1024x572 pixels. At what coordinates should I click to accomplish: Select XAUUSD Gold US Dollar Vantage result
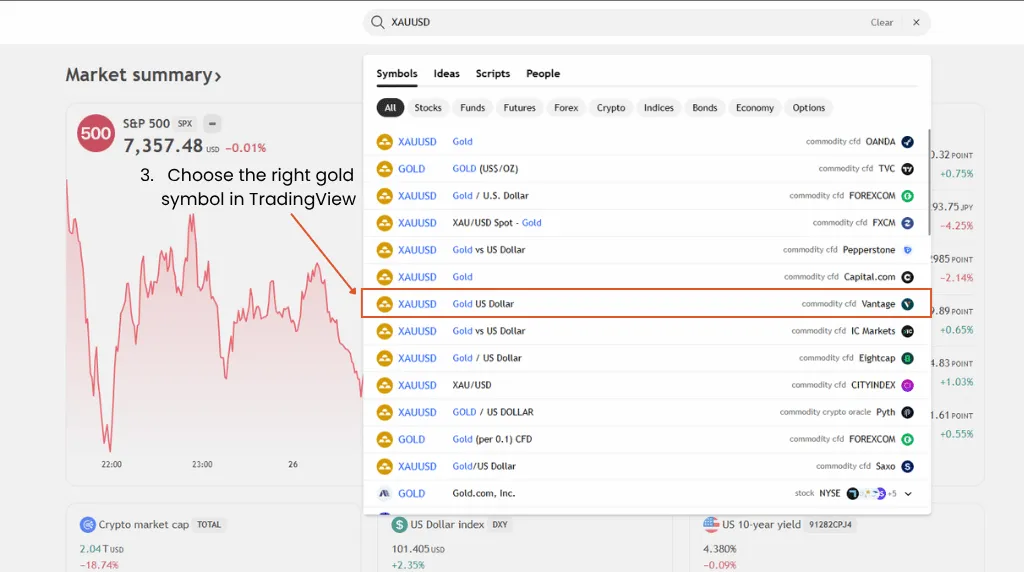click(x=647, y=304)
